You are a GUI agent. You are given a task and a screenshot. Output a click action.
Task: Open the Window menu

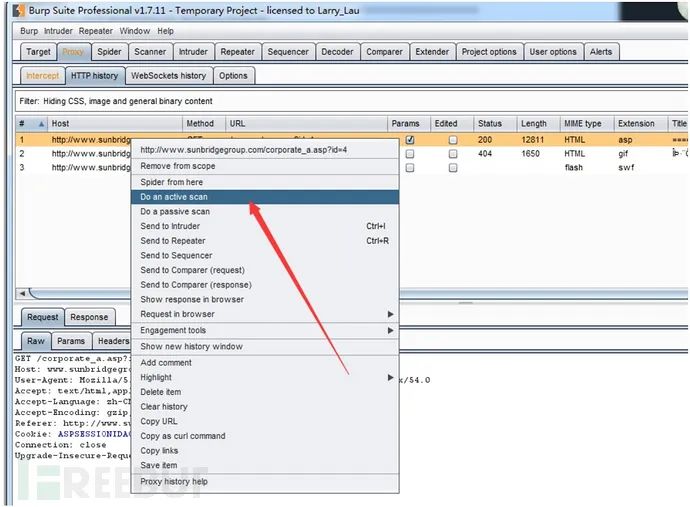pyautogui.click(x=135, y=31)
